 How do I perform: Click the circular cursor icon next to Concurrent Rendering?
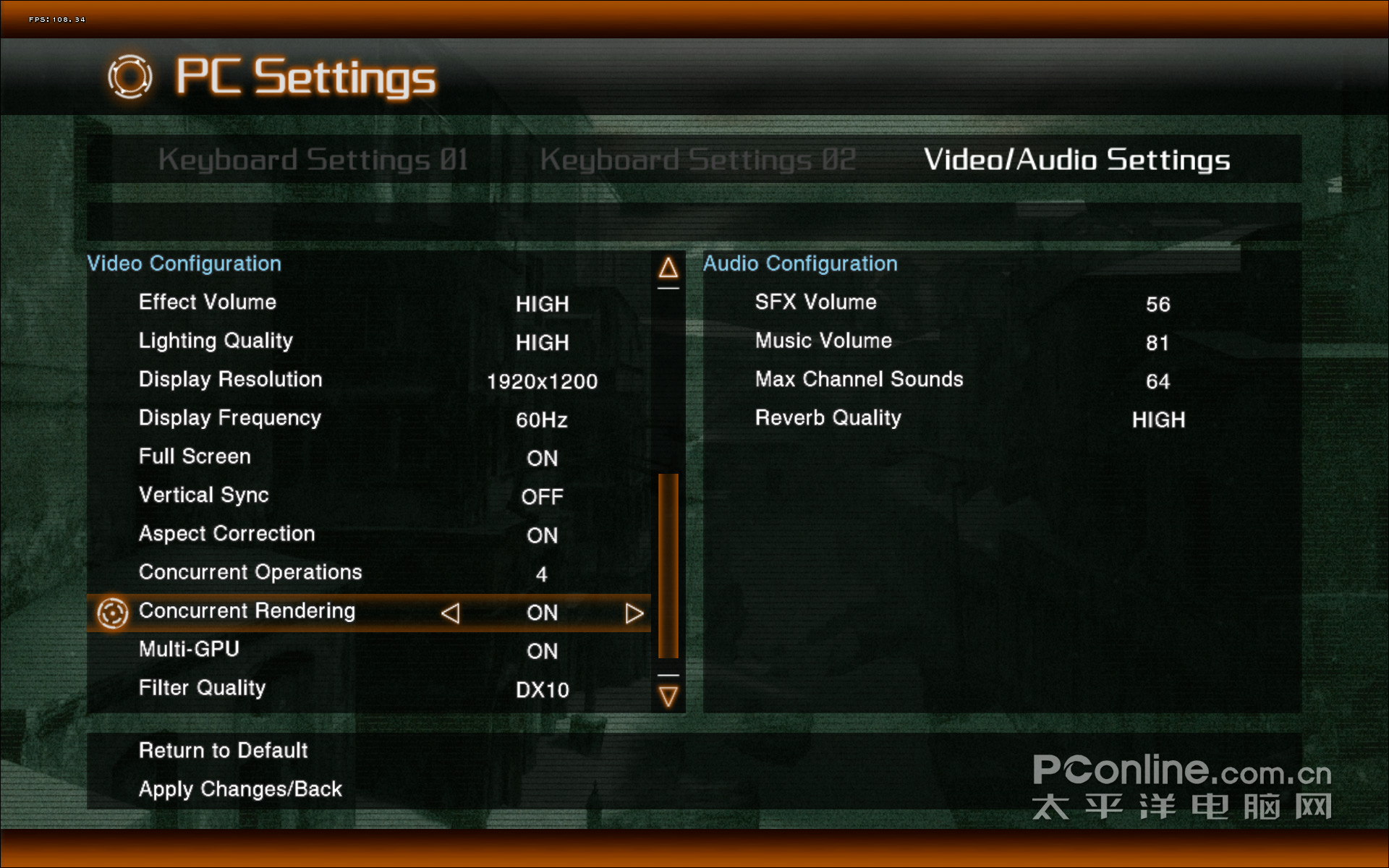pyautogui.click(x=113, y=613)
